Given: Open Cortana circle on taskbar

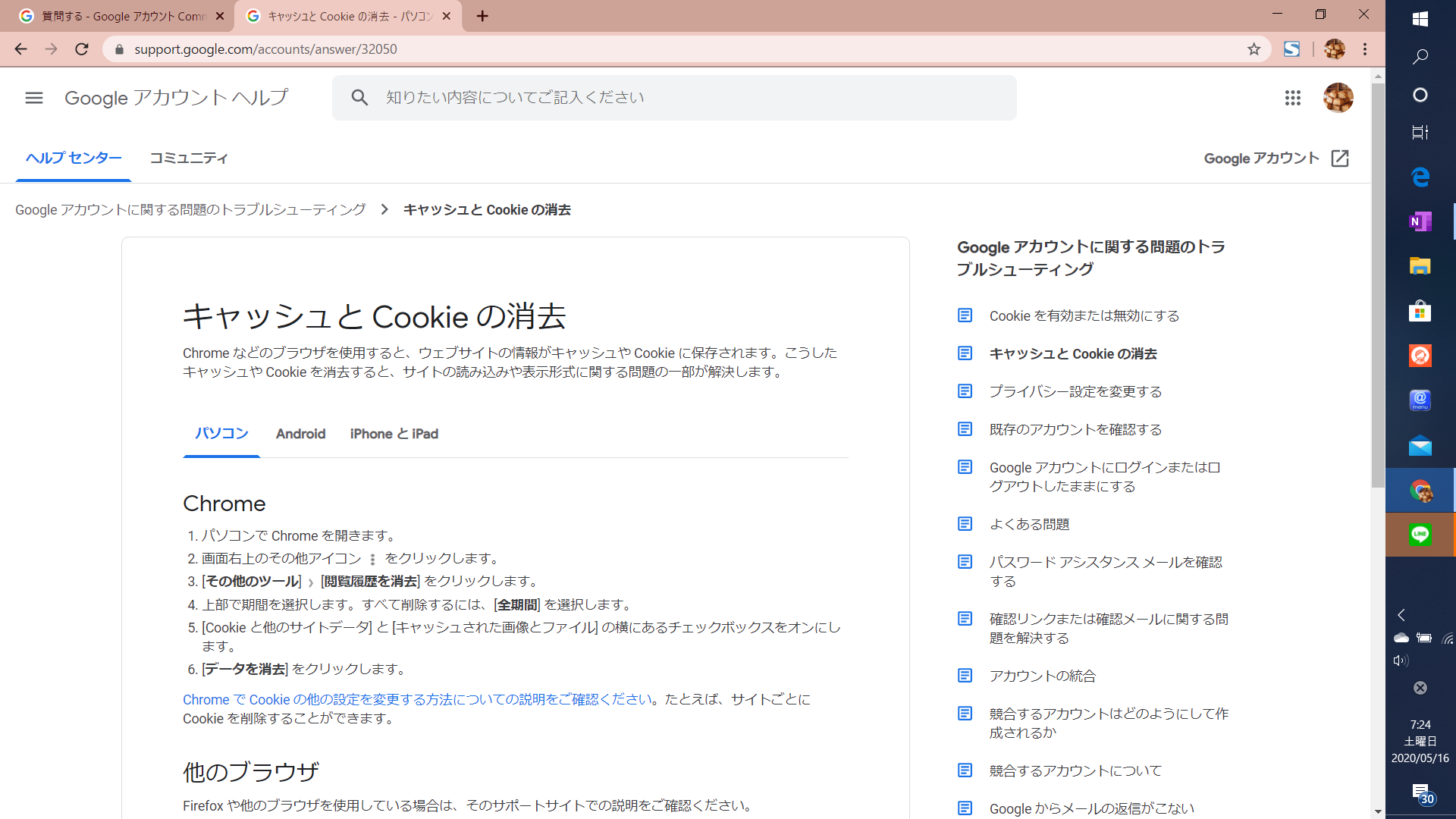Looking at the screenshot, I should [1420, 95].
